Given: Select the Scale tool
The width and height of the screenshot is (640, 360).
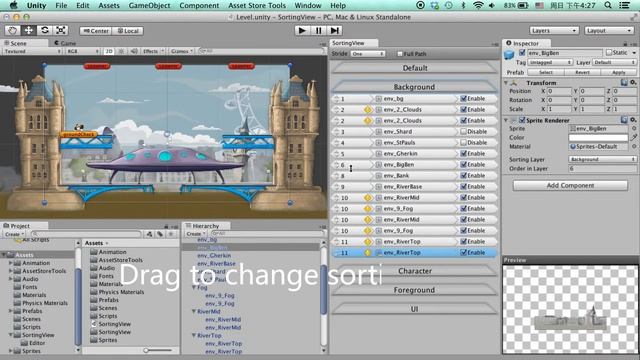Looking at the screenshot, I should pos(61,31).
